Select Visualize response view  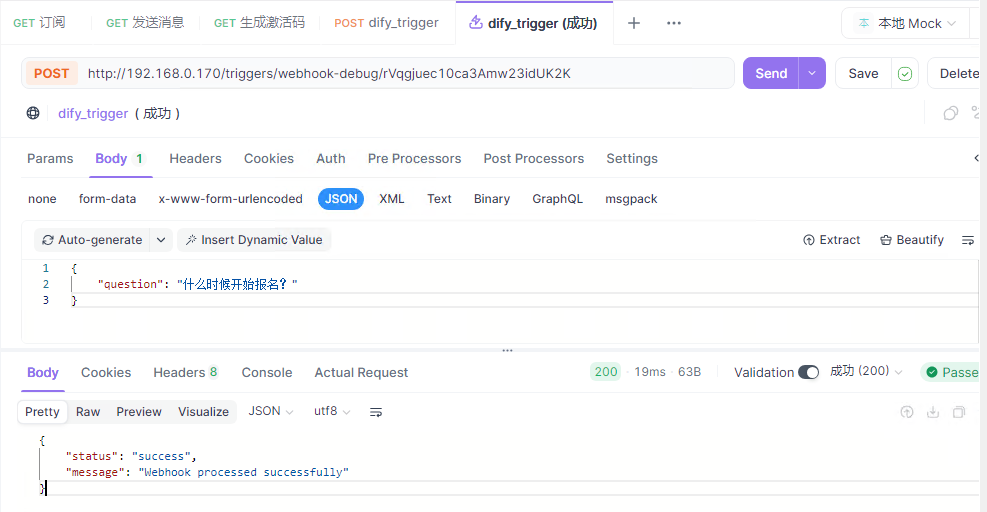pyautogui.click(x=203, y=412)
